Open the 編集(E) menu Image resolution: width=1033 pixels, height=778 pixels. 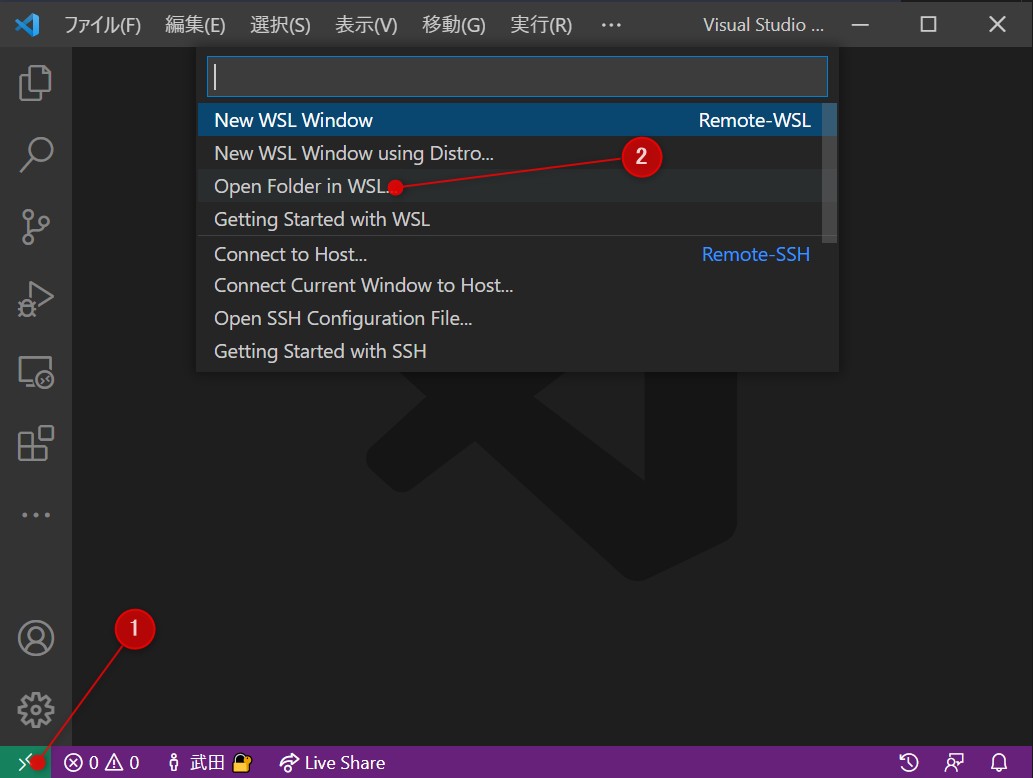pyautogui.click(x=195, y=25)
